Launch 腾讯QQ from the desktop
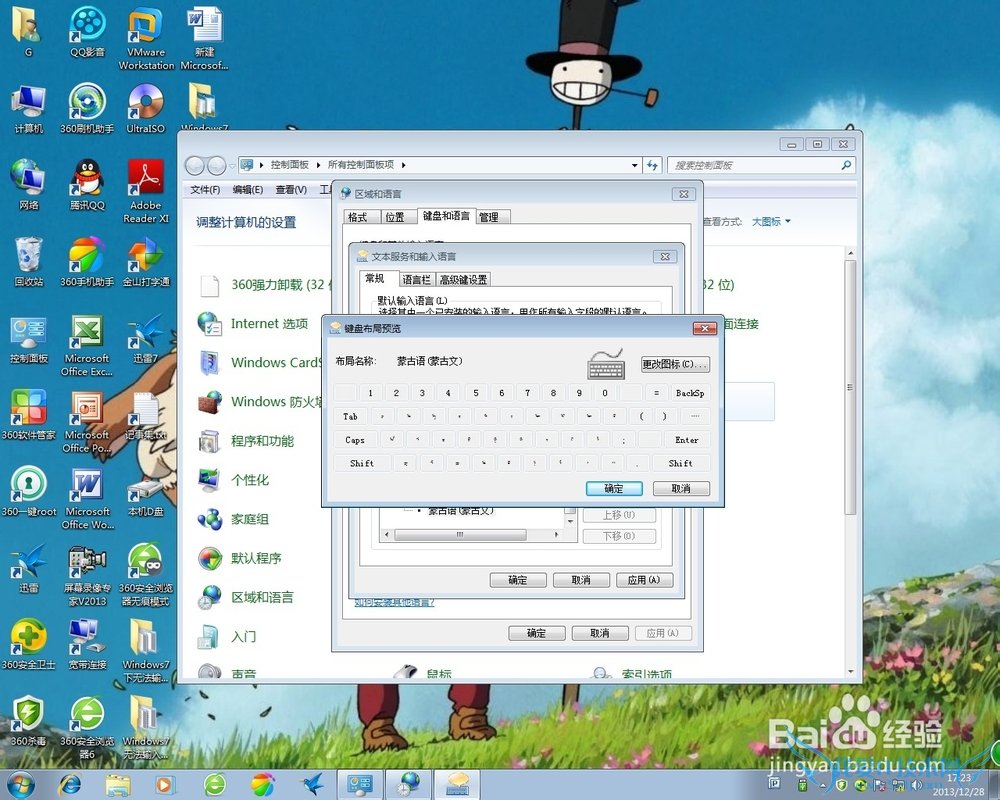Screen dimensions: 1000x800 click(x=87, y=185)
